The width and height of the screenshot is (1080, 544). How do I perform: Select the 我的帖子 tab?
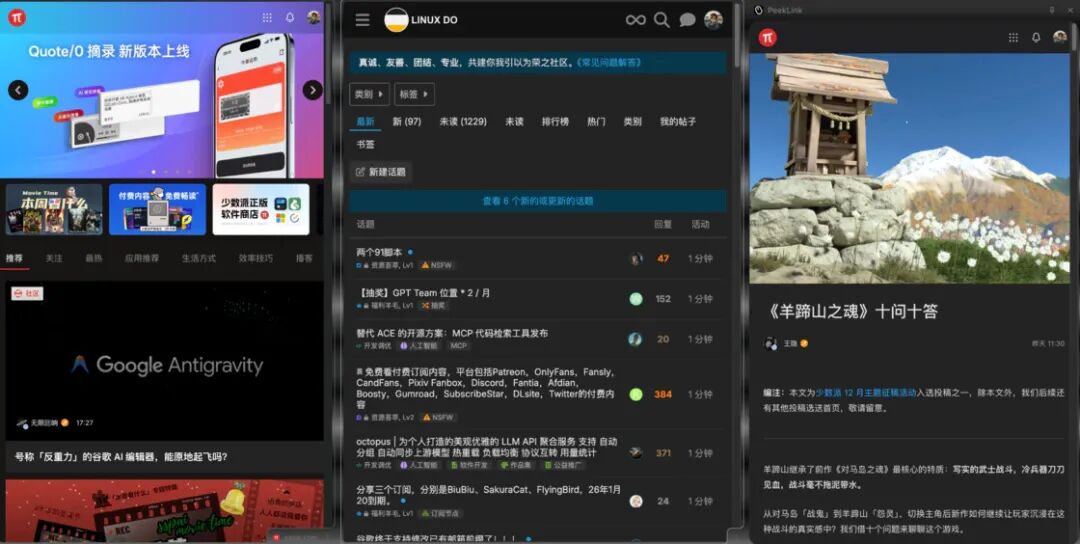click(678, 121)
